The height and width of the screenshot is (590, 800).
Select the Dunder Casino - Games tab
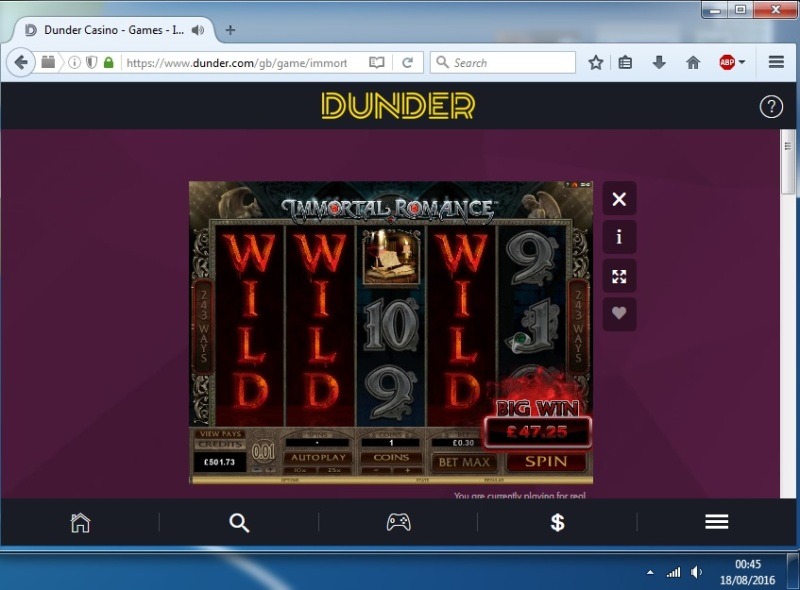(x=113, y=30)
